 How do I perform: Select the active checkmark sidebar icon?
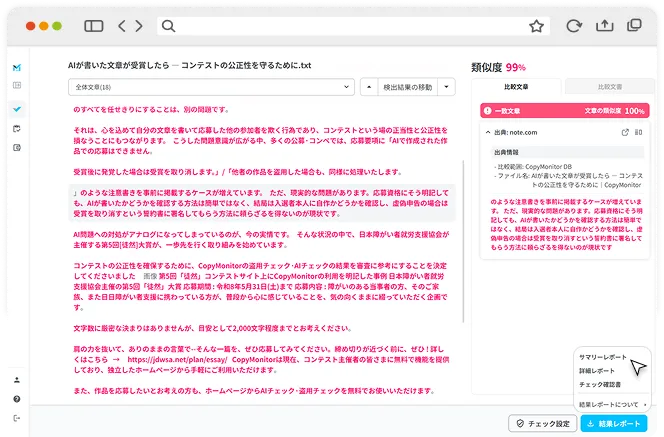point(17,109)
